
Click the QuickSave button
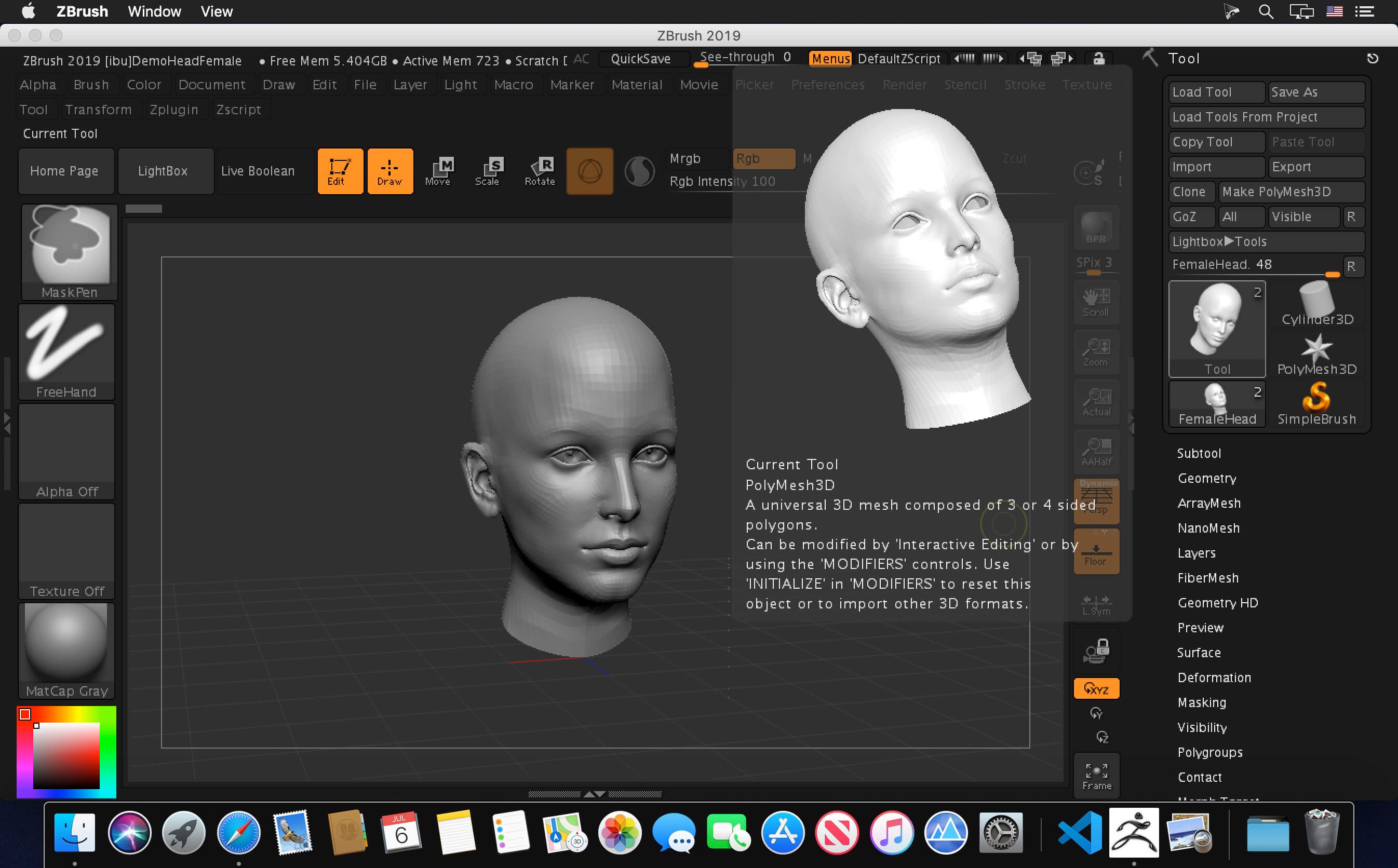(643, 59)
